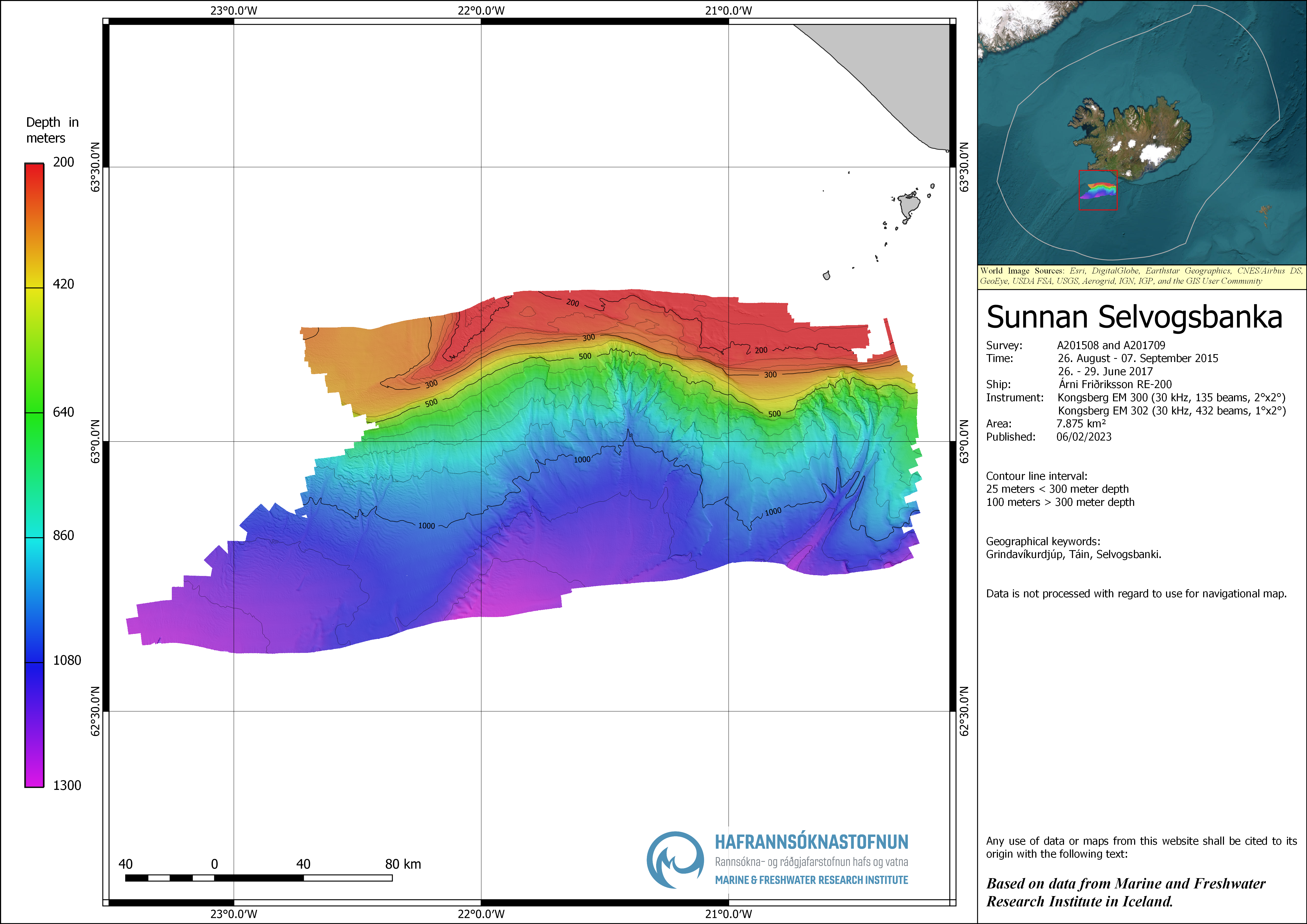Click the 80 km scale bar label
1307x924 pixels.
pos(403,864)
